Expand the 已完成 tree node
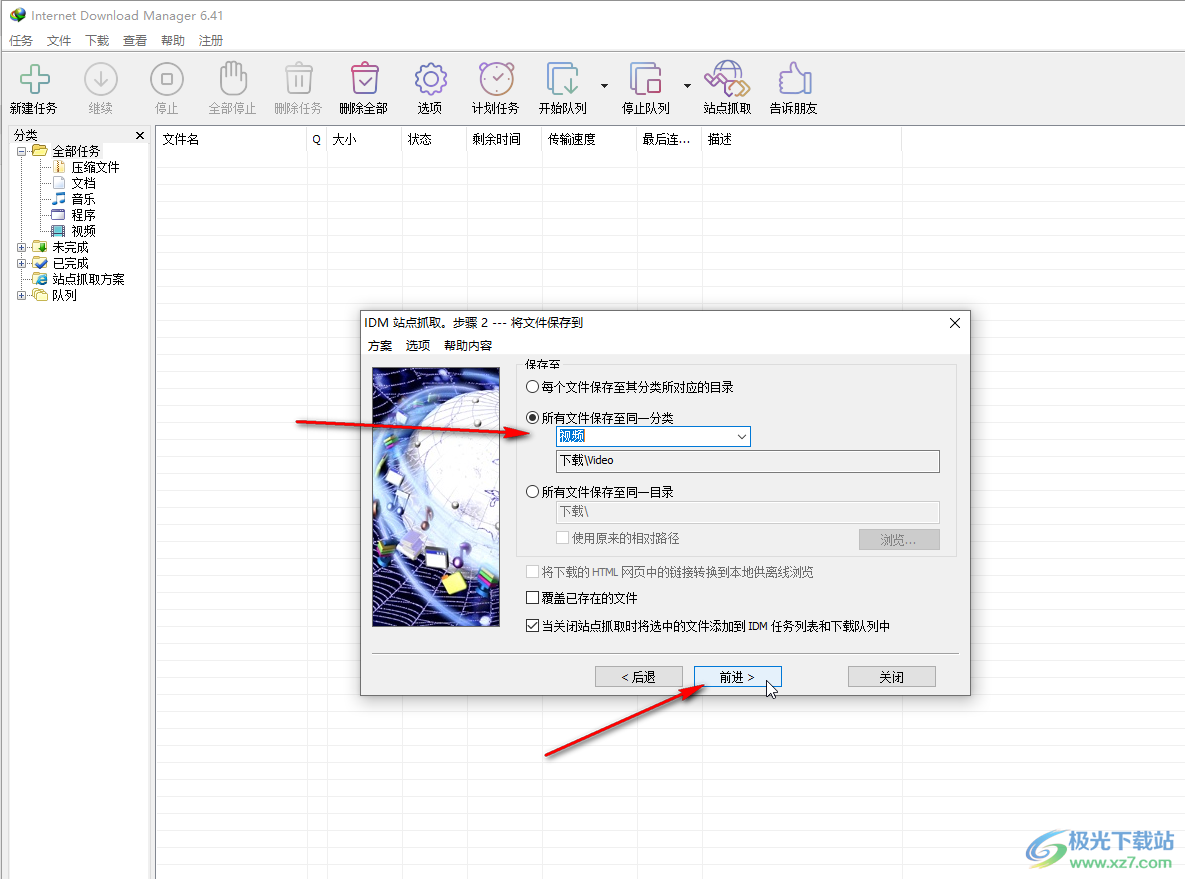This screenshot has width=1185, height=879. [21, 263]
